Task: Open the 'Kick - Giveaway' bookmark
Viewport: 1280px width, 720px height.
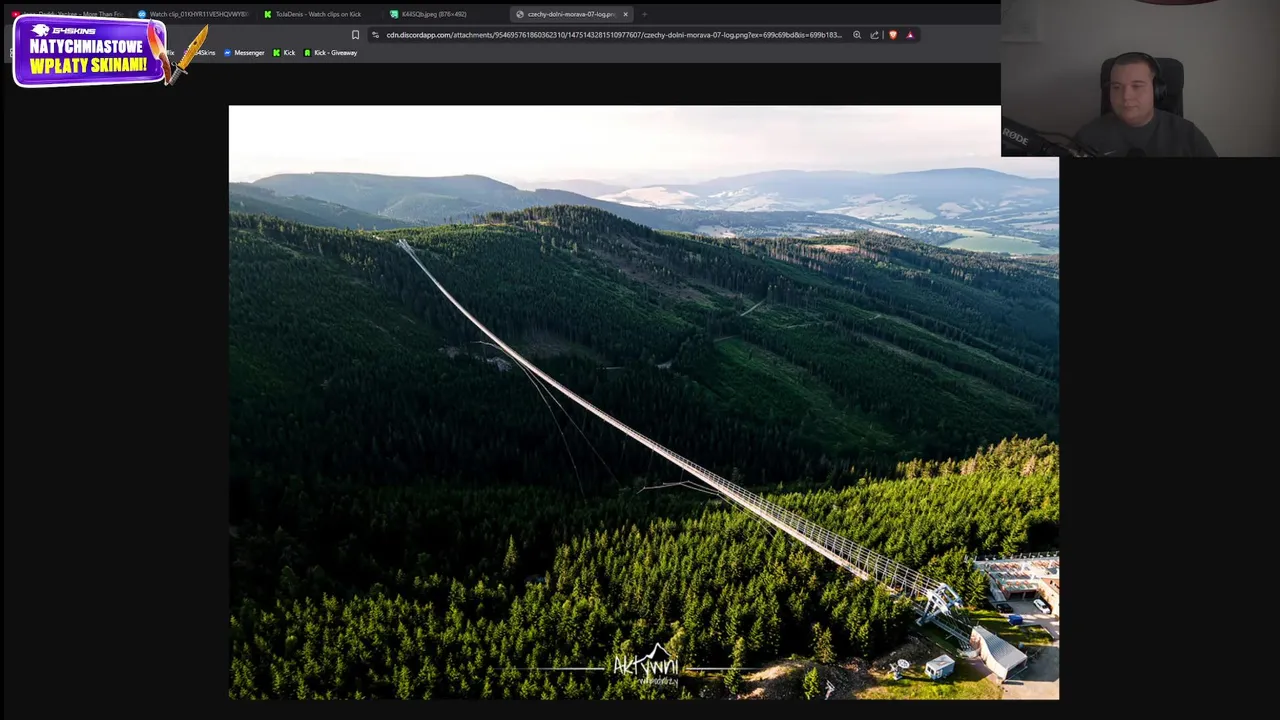Action: pos(331,53)
